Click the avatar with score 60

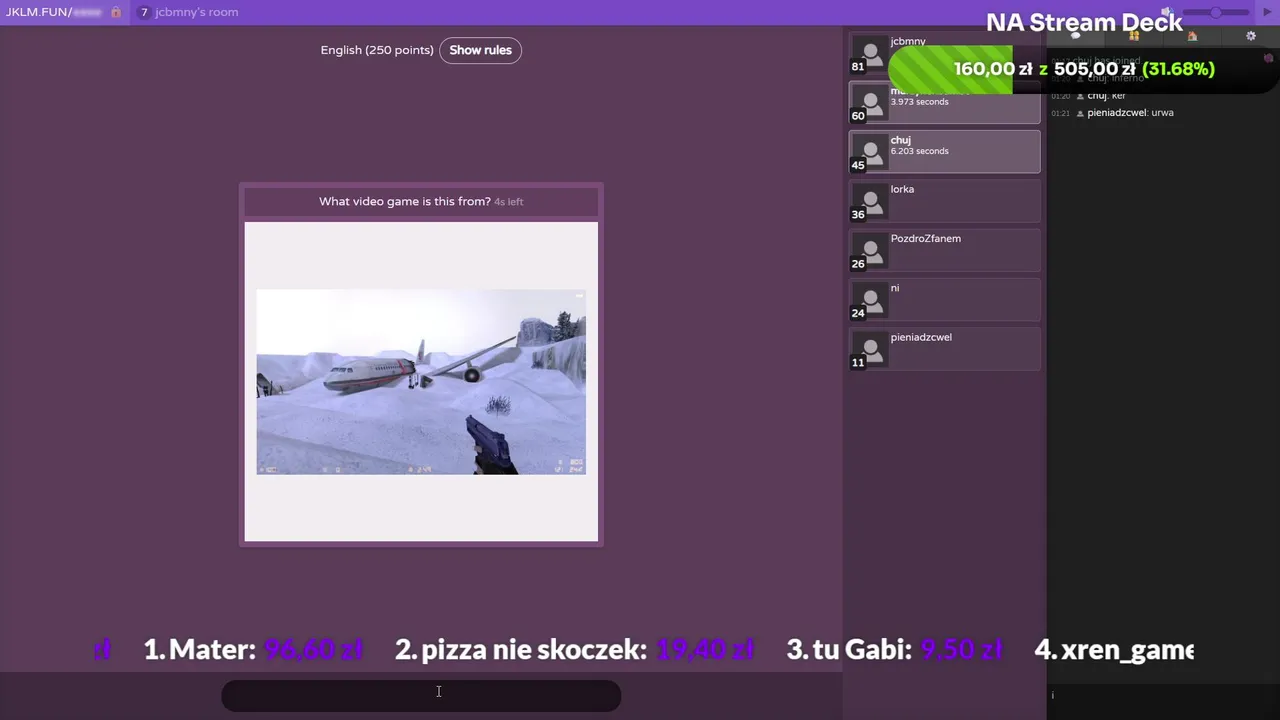click(871, 103)
